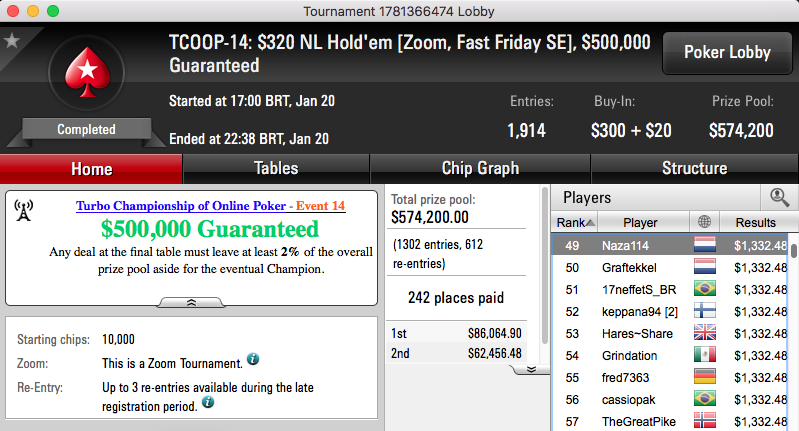Open Turbo Championship of Online Poker link

click(181, 206)
